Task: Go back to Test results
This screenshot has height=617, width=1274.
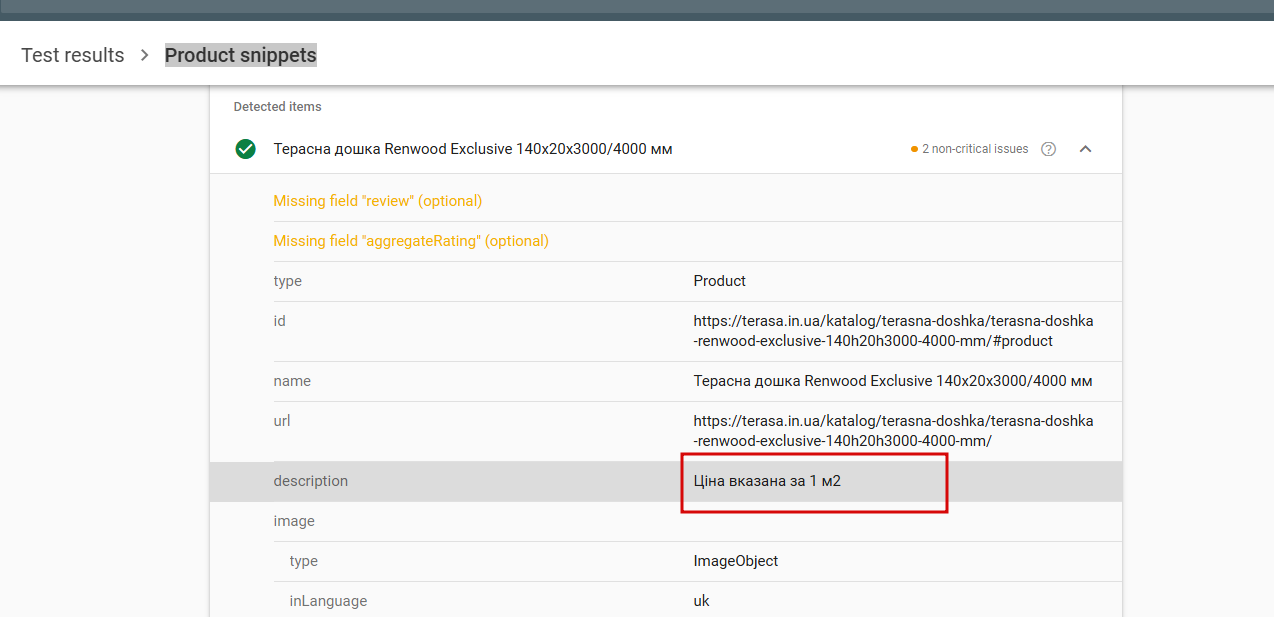Action: click(73, 55)
